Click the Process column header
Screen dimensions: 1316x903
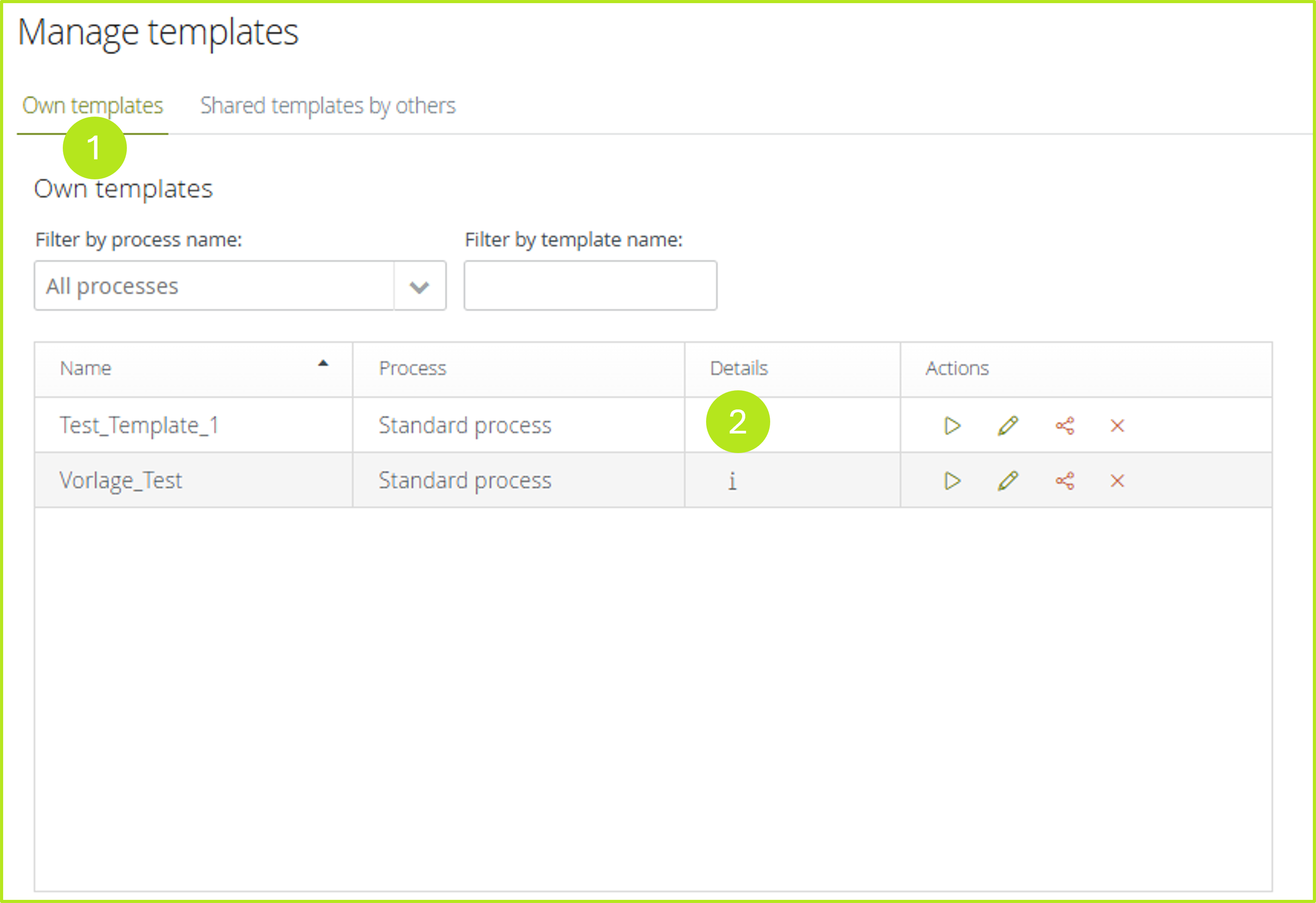[x=412, y=368]
